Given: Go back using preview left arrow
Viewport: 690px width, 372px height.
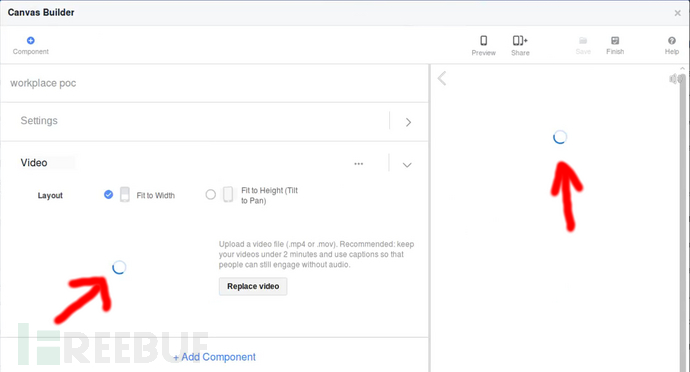Looking at the screenshot, I should click(x=442, y=78).
